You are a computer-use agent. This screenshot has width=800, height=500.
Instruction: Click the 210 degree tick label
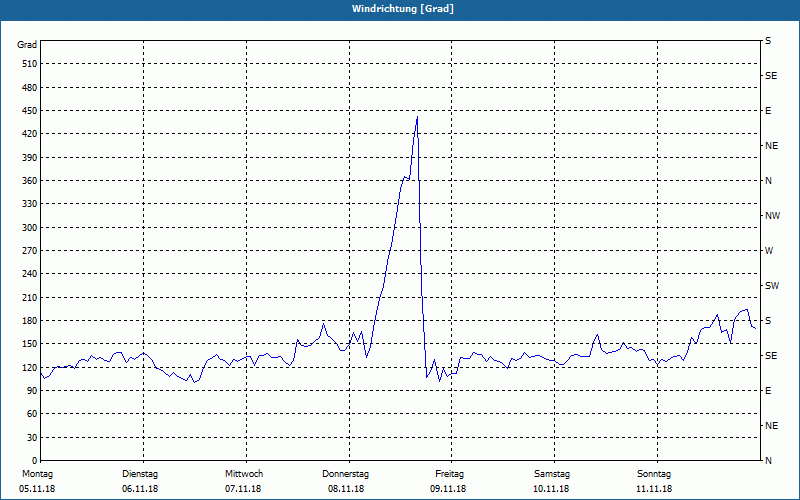pos(30,297)
